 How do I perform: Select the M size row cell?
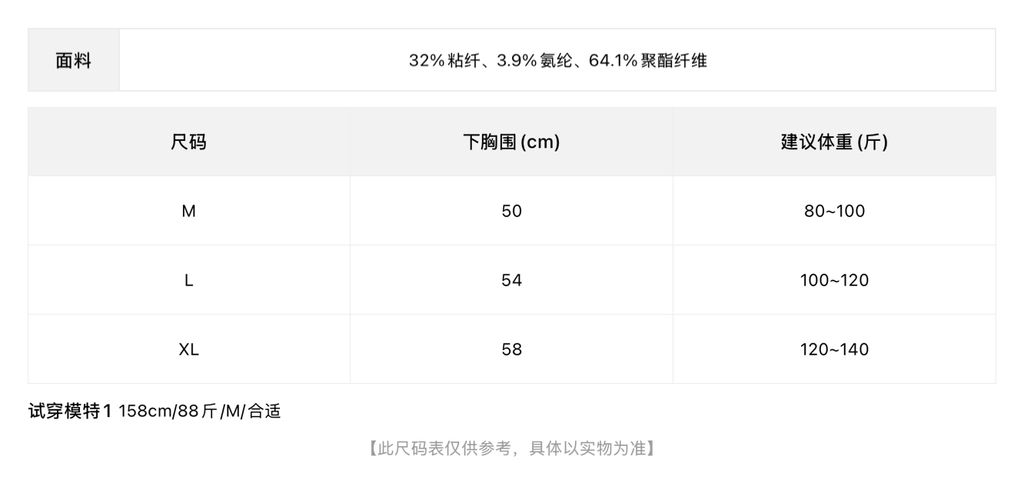coord(189,211)
